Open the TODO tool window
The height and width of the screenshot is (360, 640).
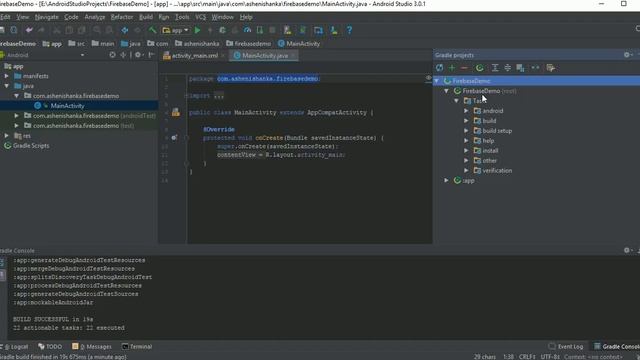coord(50,347)
